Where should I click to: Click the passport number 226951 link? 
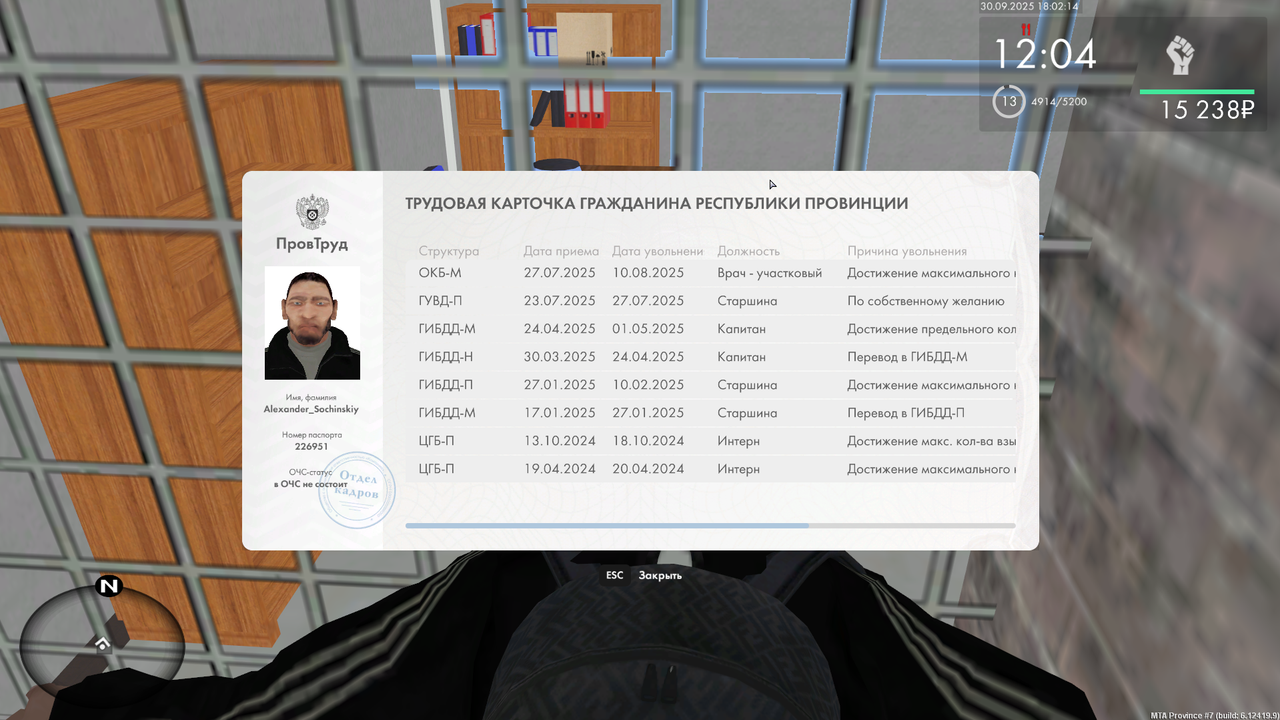coord(311,445)
